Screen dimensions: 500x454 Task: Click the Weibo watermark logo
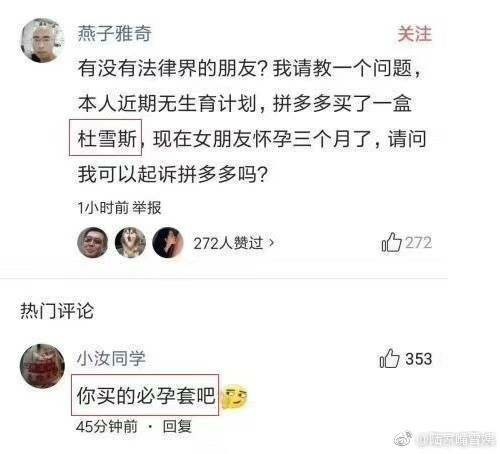pos(403,439)
